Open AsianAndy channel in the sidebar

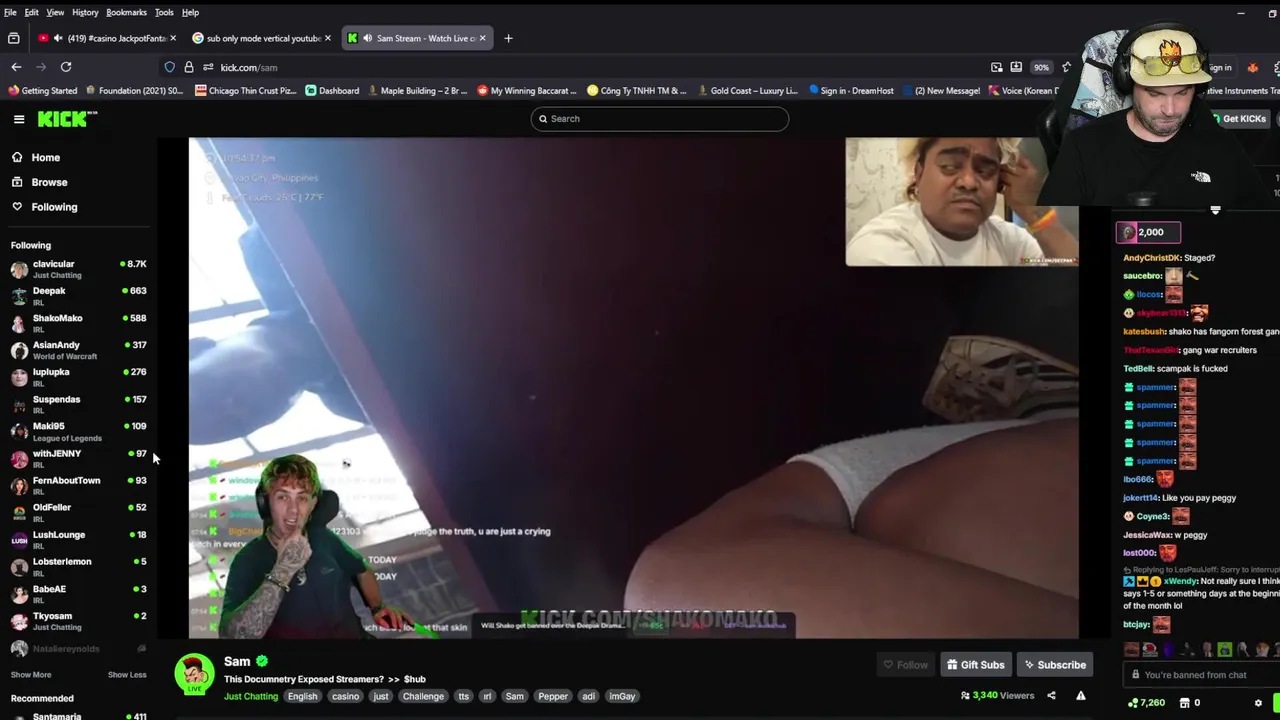78,350
